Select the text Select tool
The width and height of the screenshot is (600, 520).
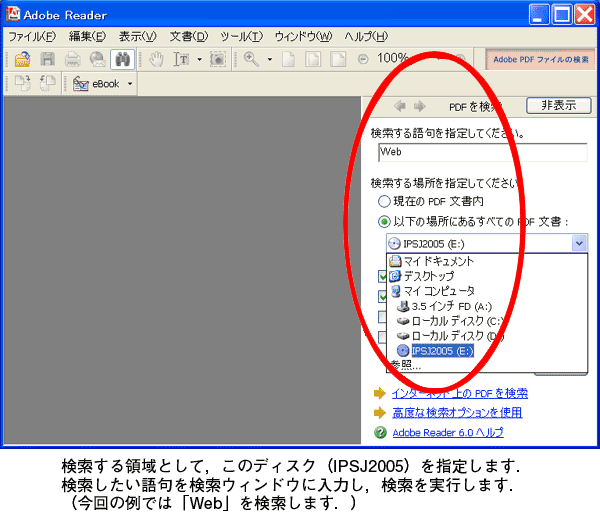click(181, 60)
